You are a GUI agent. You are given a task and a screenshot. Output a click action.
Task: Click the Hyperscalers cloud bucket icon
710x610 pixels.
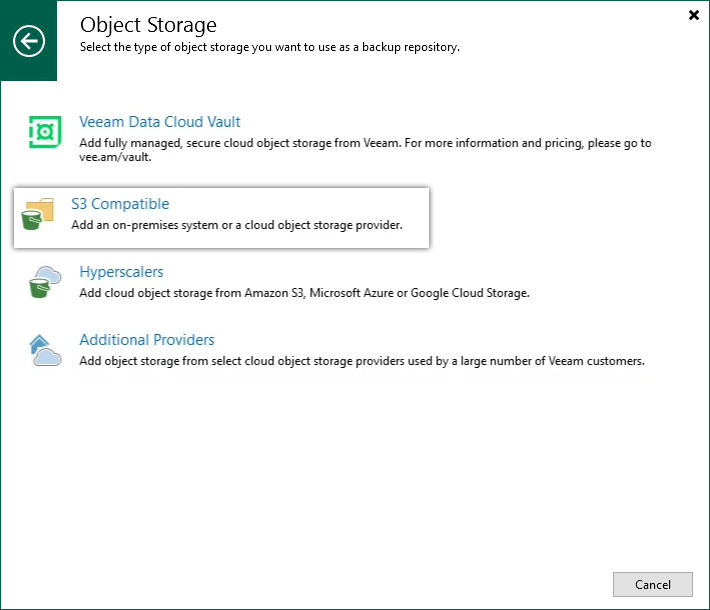pyautogui.click(x=45, y=282)
